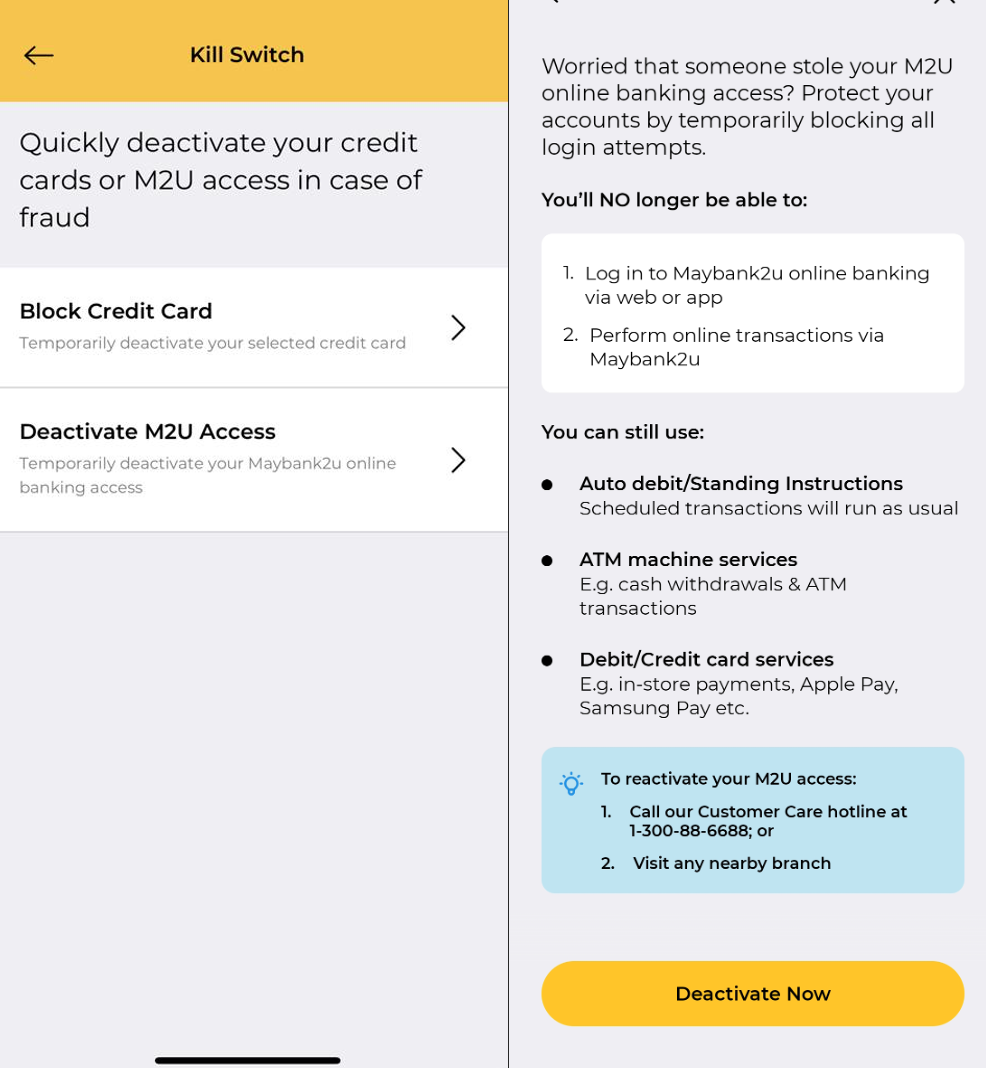This screenshot has width=986, height=1068.
Task: Open Block Credit Card via its chevron
Action: 458,327
